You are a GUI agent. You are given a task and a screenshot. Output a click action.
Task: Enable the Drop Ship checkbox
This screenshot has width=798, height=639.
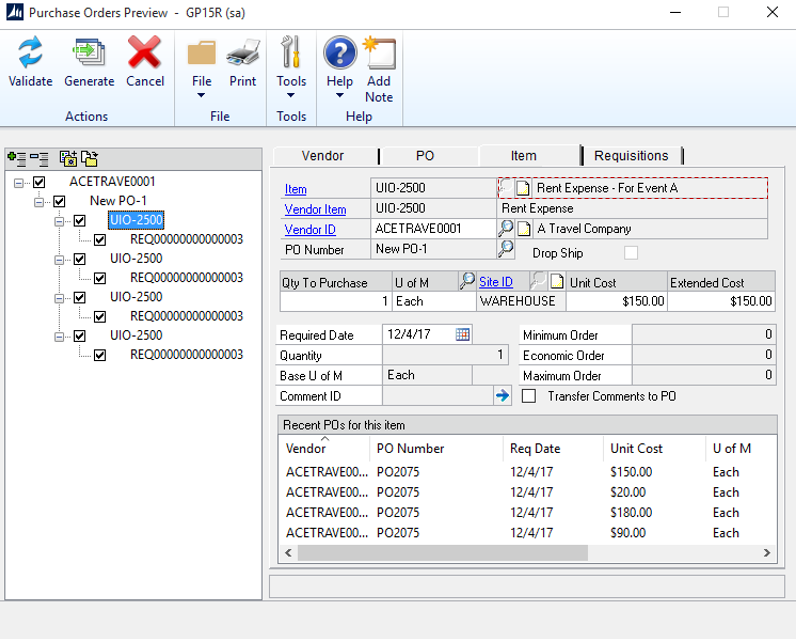coord(631,253)
